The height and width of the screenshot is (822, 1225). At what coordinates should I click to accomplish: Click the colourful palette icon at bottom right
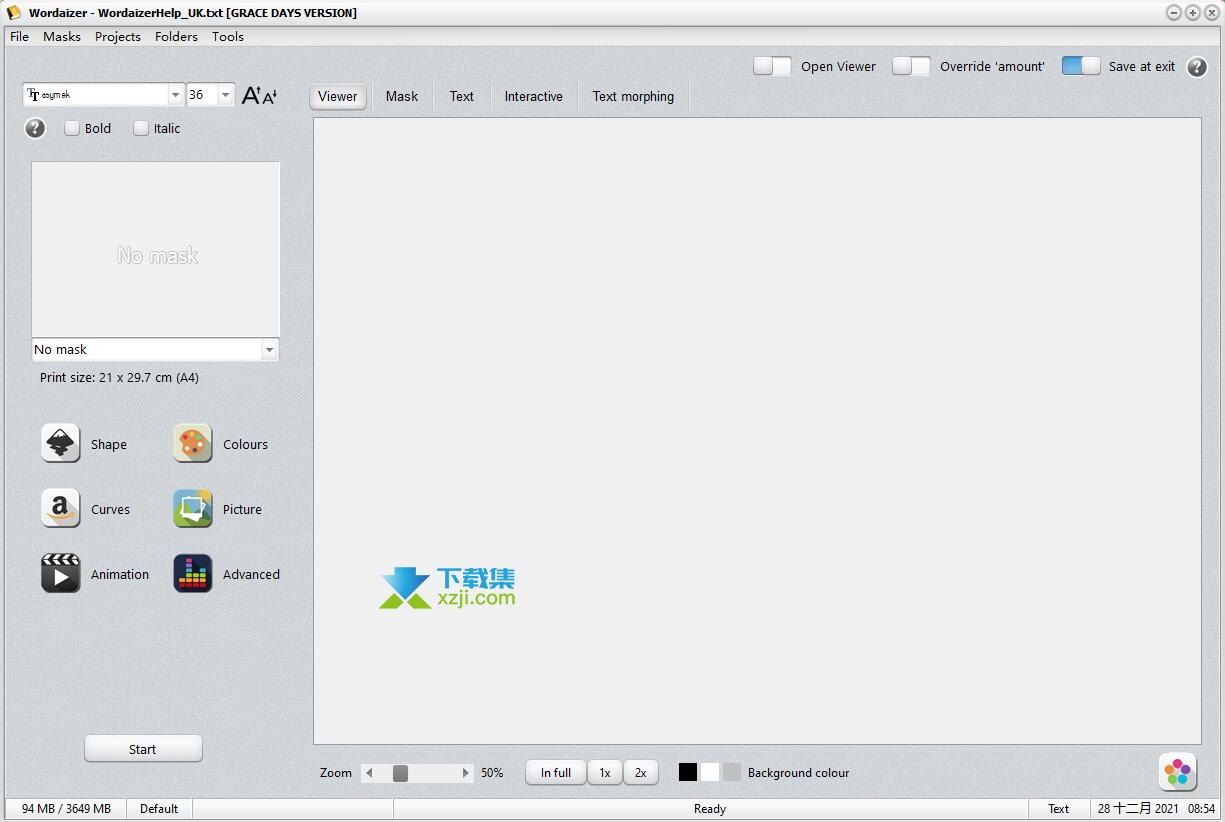click(x=1178, y=771)
